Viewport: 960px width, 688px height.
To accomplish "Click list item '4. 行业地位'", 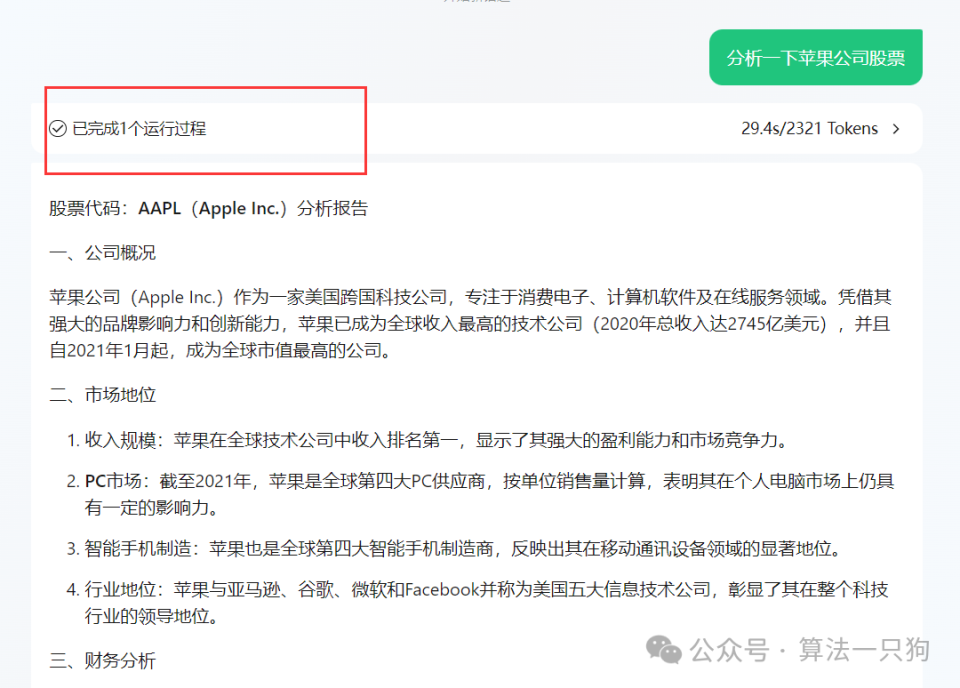I will 478,602.
